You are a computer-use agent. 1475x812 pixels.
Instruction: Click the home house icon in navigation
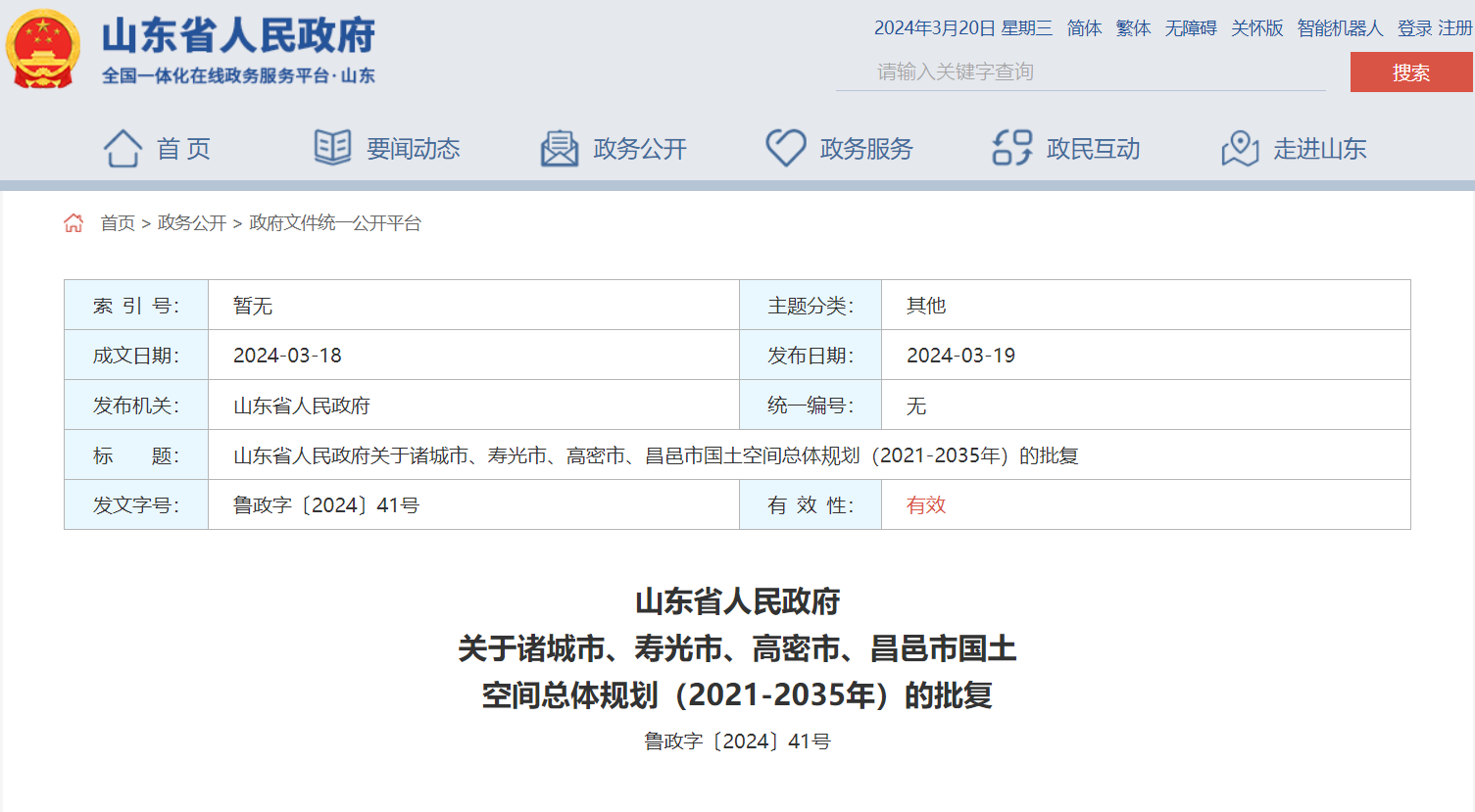click(x=123, y=149)
